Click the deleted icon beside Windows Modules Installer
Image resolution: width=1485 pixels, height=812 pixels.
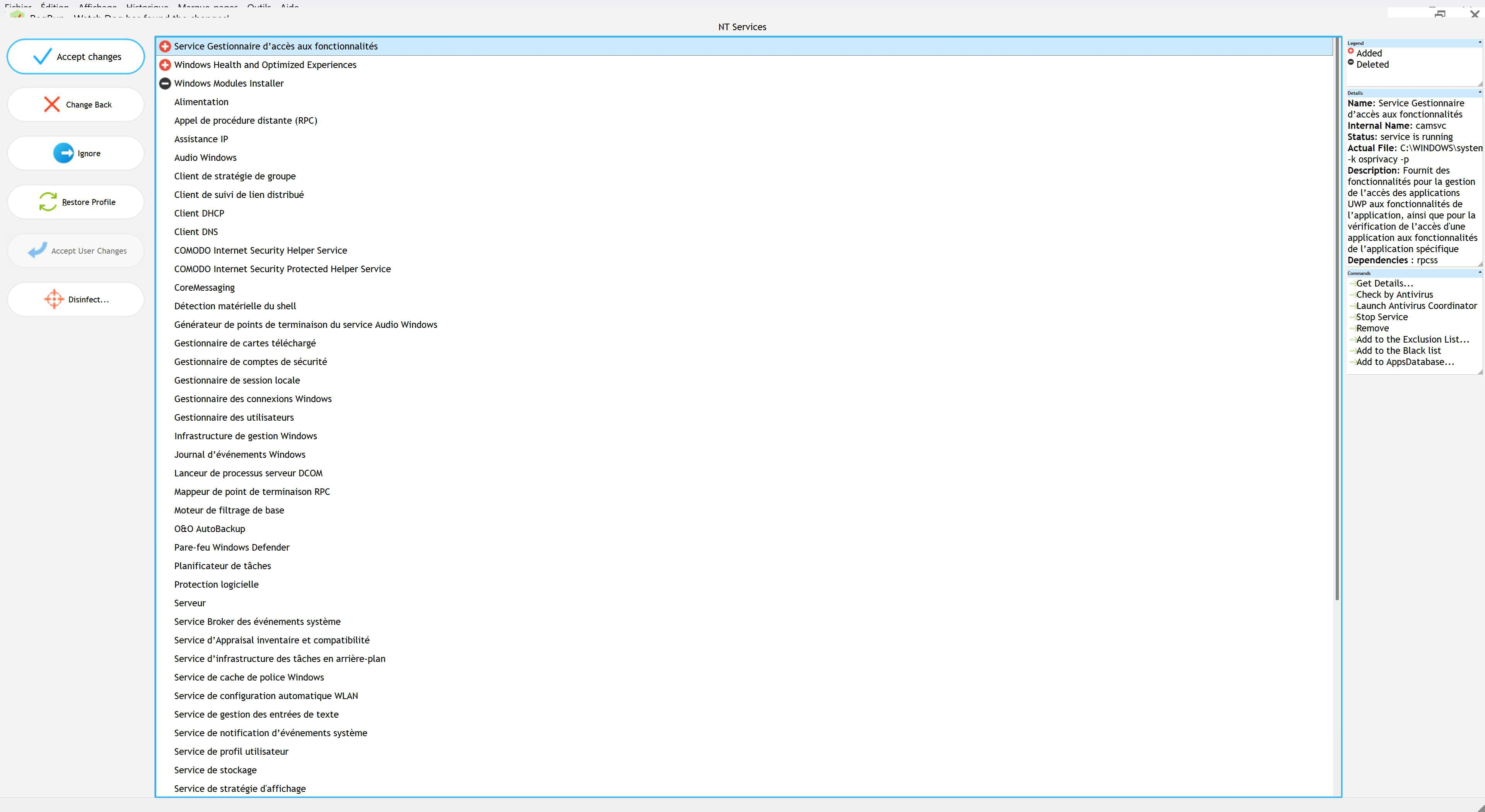pos(165,83)
